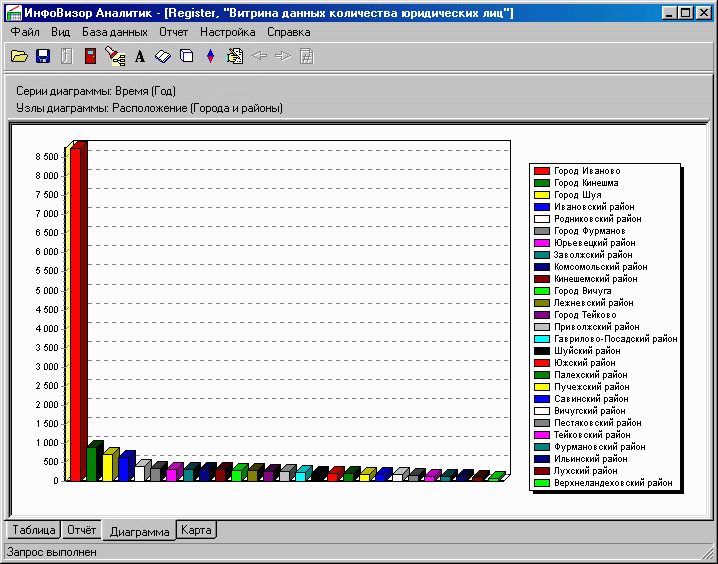Click the open book icon

coord(163,56)
